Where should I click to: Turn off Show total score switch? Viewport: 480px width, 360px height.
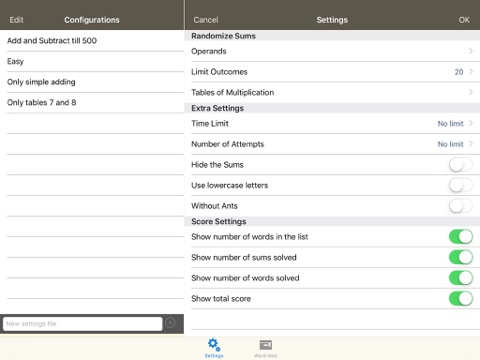pyautogui.click(x=461, y=299)
